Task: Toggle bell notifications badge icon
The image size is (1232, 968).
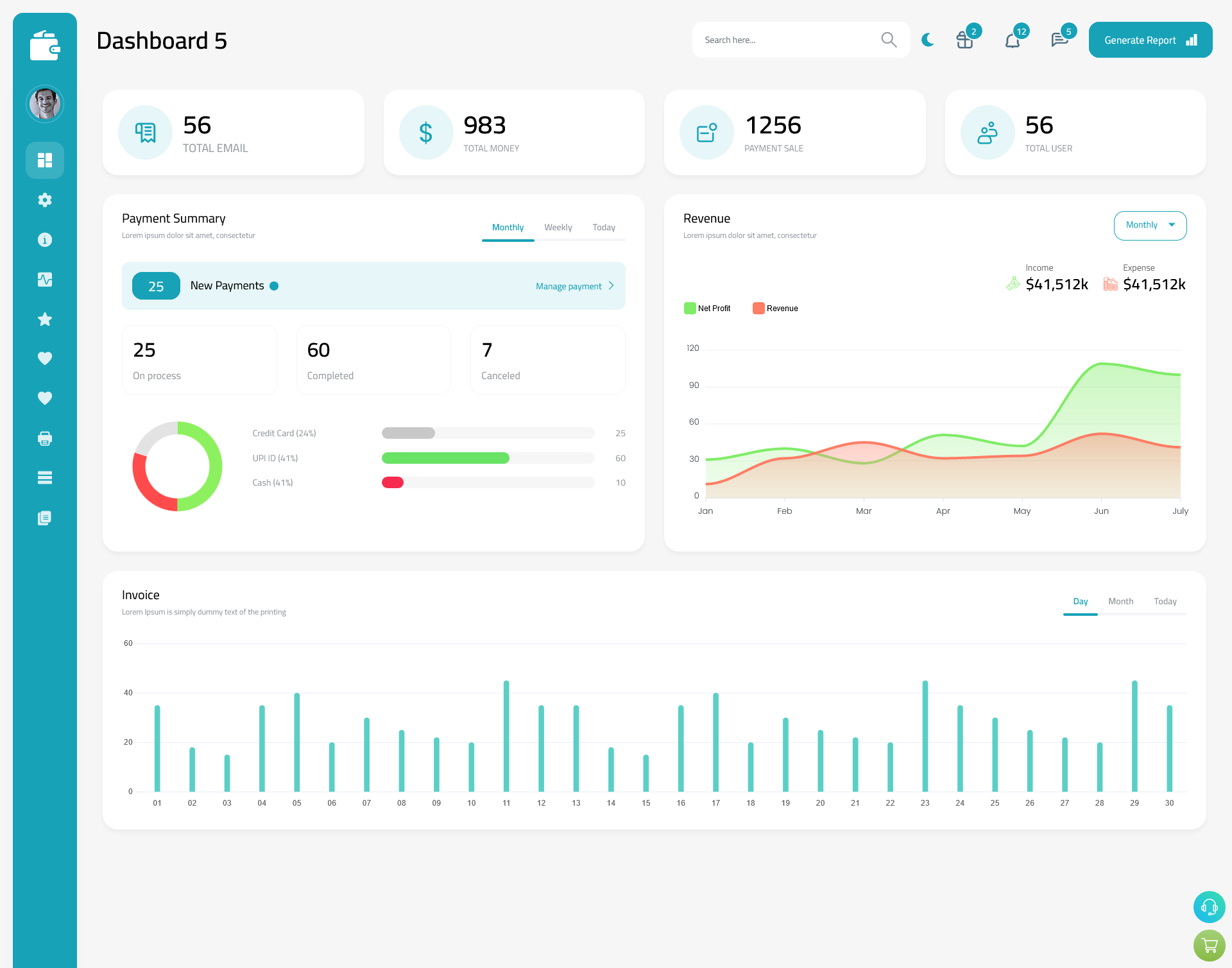Action: (x=1013, y=40)
